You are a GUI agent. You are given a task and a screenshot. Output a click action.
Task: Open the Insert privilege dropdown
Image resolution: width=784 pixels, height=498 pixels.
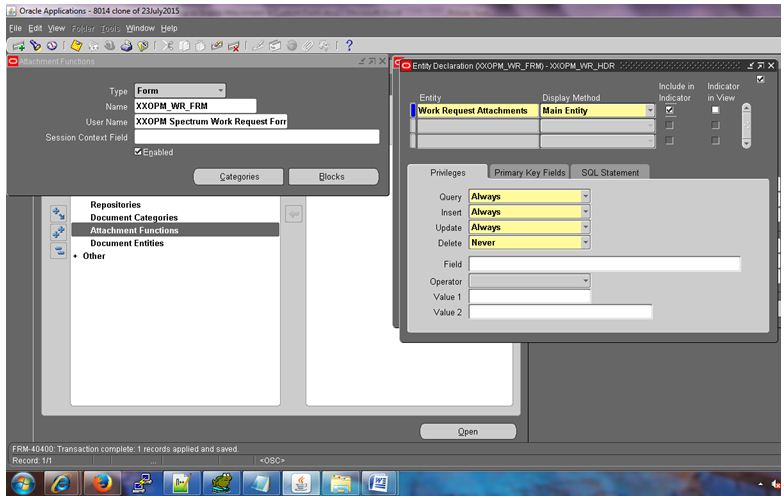coord(585,212)
